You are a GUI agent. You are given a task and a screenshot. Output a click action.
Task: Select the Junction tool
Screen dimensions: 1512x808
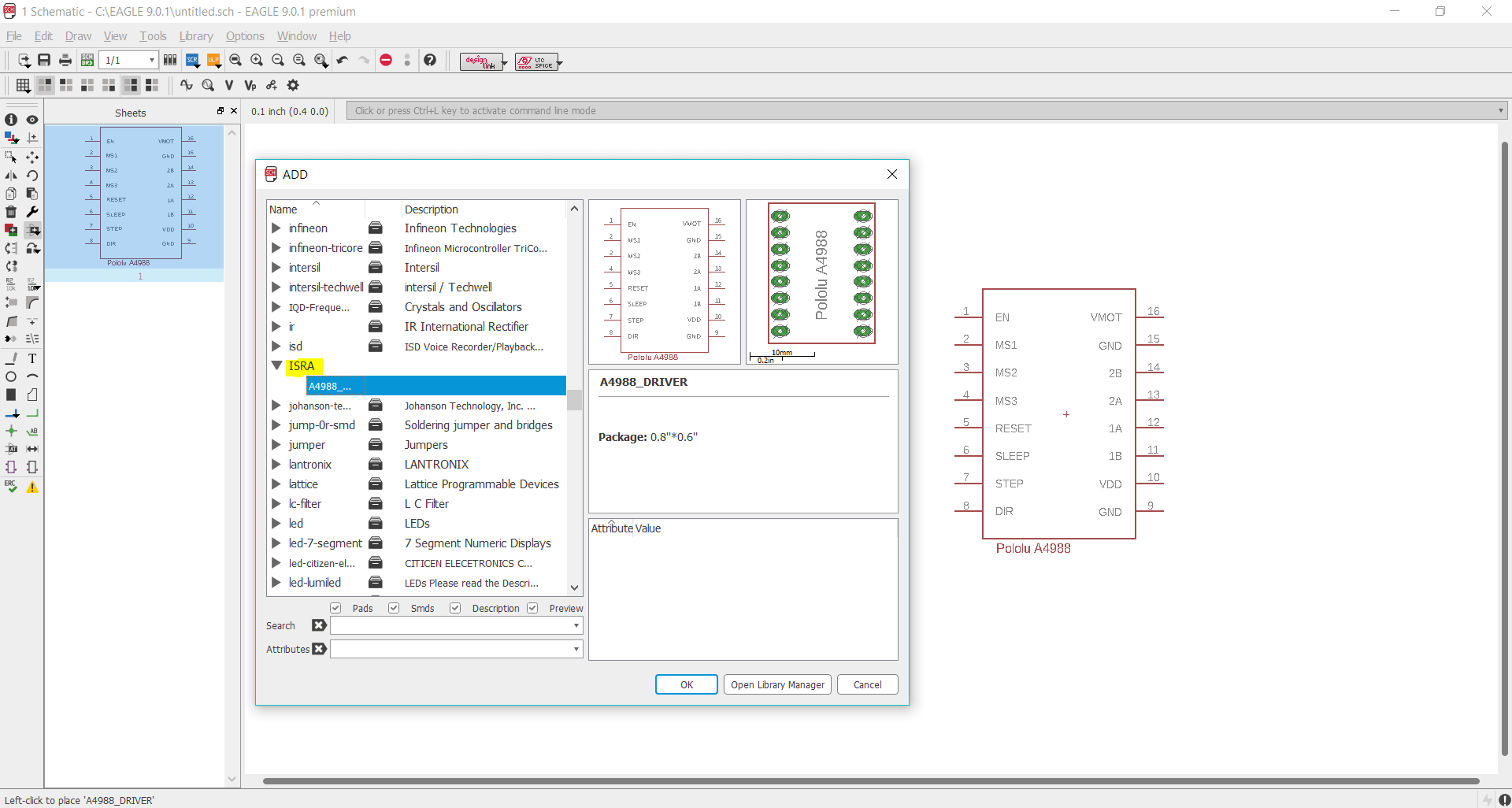[x=11, y=431]
